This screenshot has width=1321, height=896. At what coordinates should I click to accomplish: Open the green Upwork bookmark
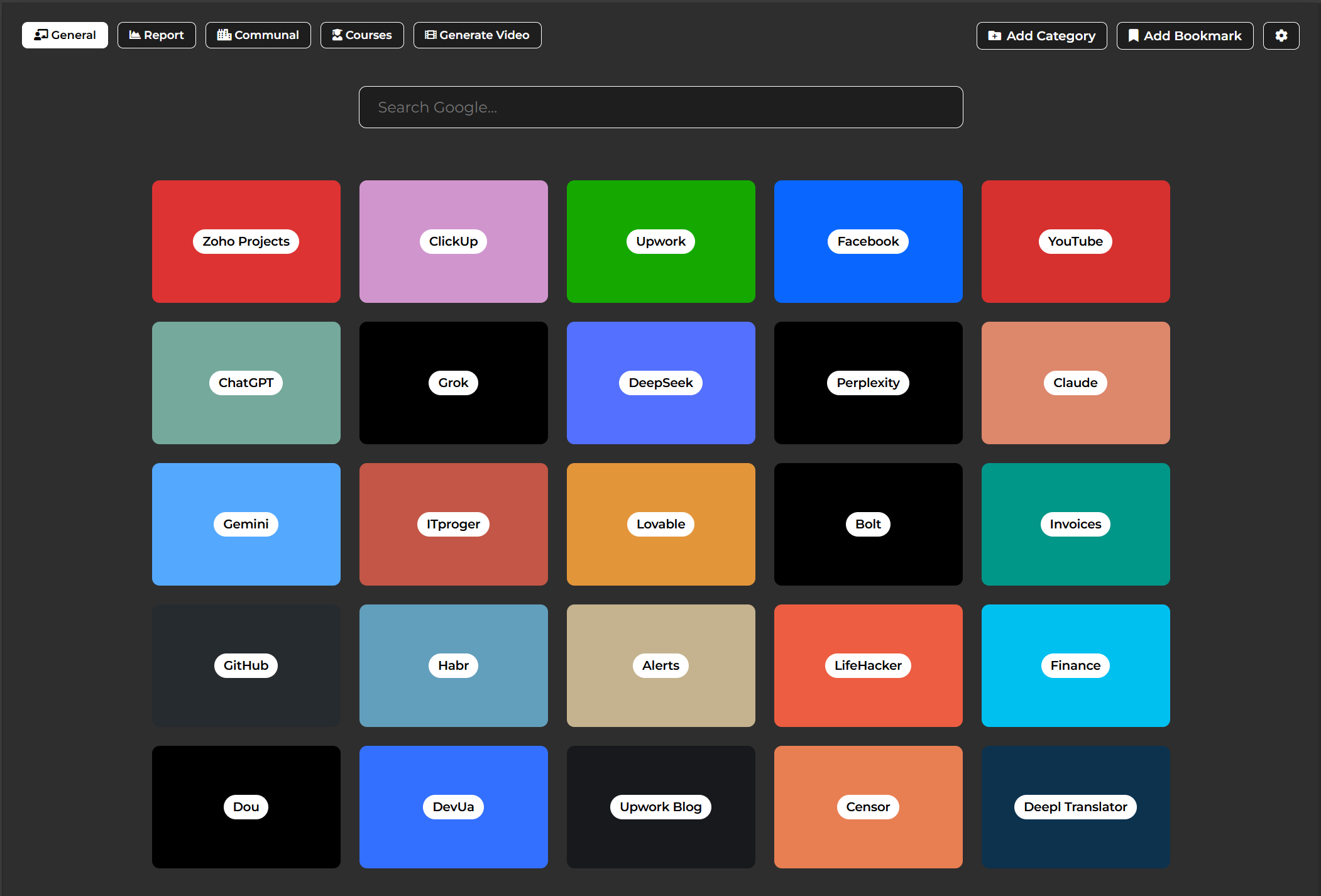[660, 241]
